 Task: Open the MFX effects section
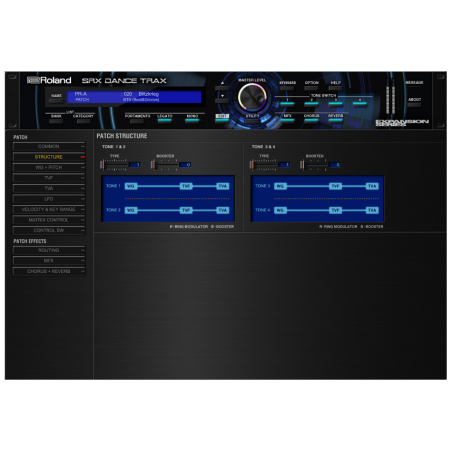point(49,261)
